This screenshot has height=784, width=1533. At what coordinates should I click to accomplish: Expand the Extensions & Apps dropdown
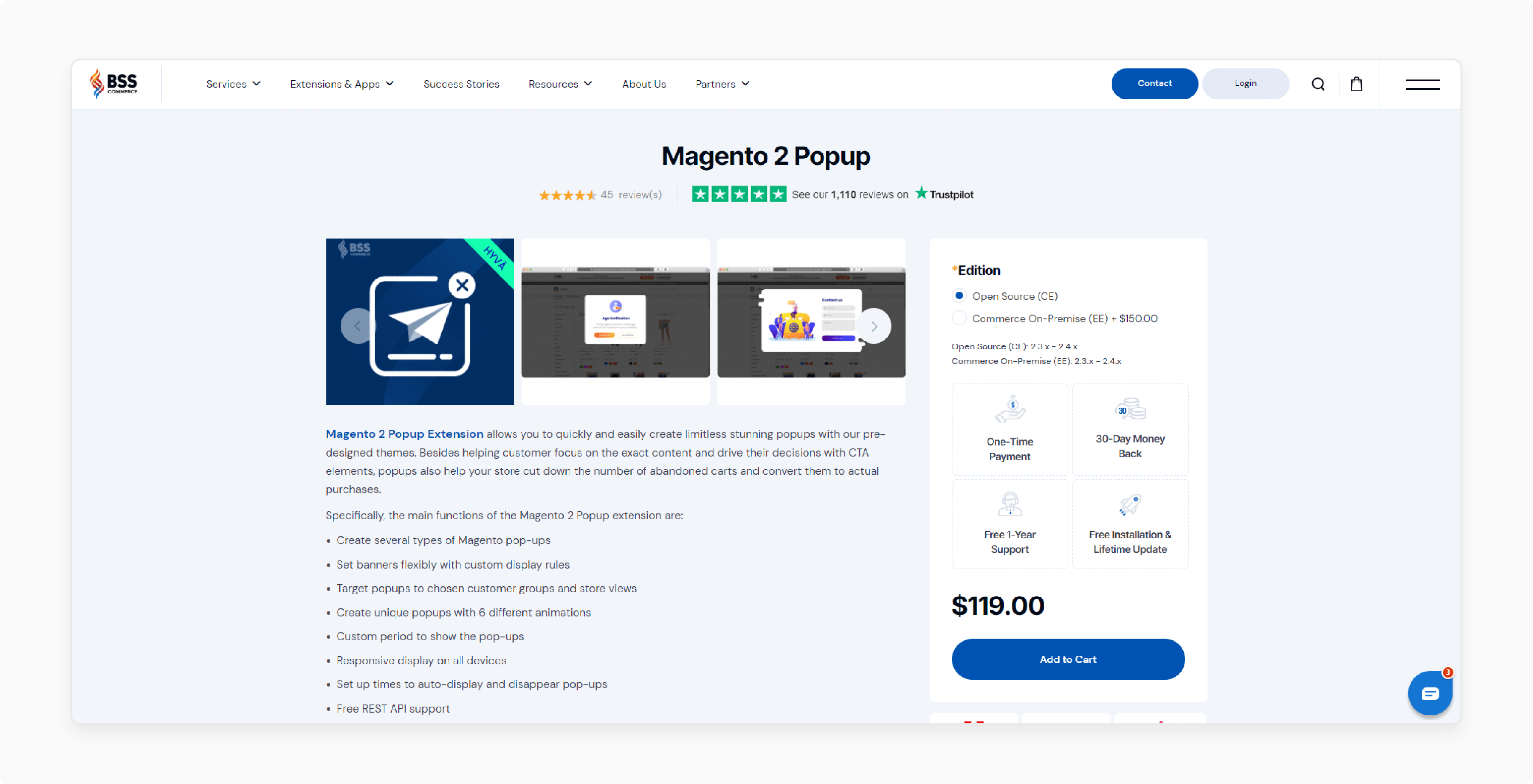click(x=342, y=84)
